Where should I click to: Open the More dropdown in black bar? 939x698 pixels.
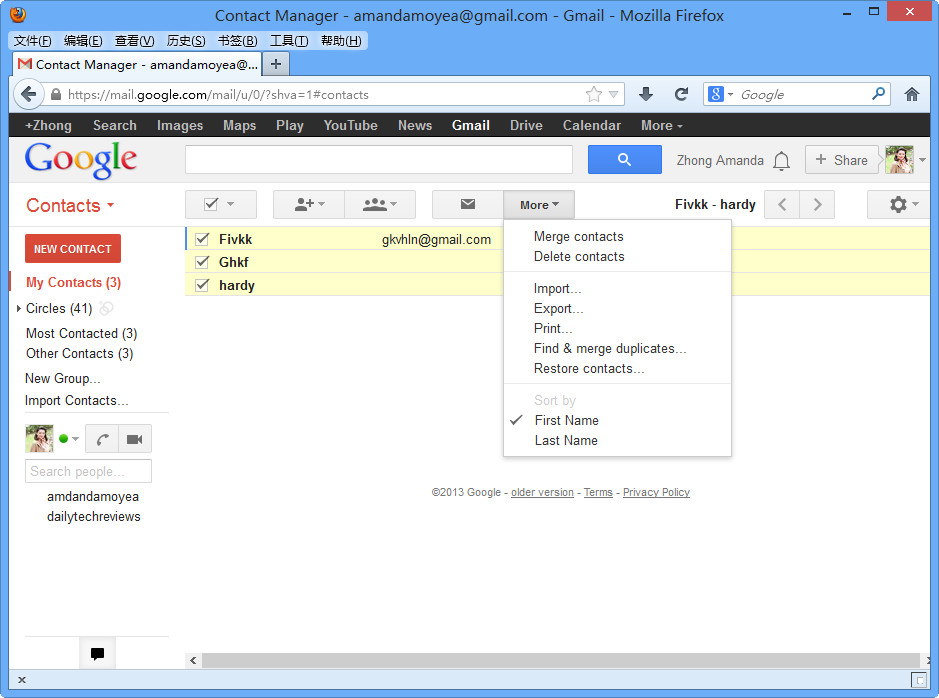662,125
